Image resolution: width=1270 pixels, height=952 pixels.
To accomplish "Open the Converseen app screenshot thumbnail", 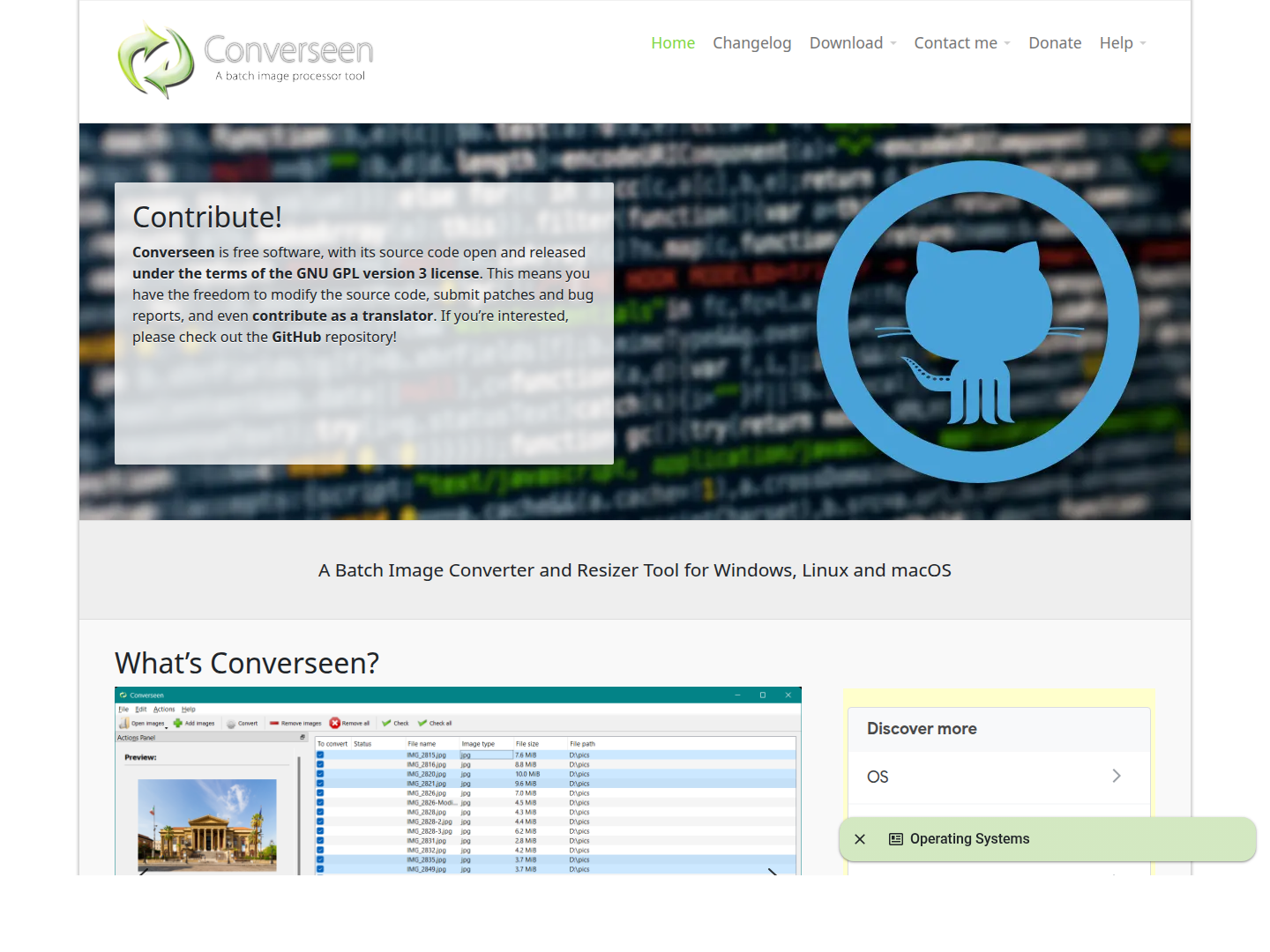I will tap(458, 781).
